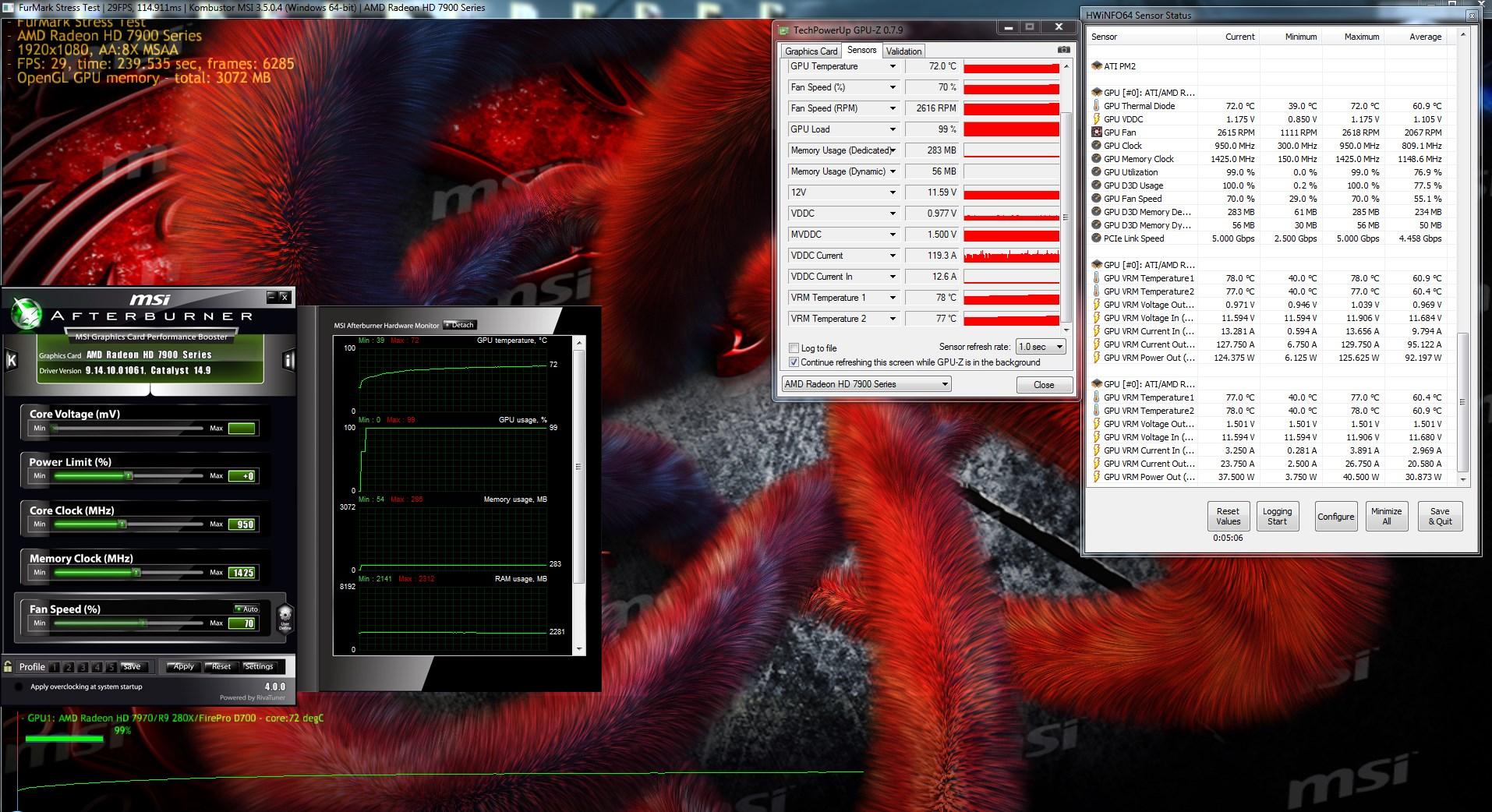Open HWiNFO Configure

(1335, 517)
